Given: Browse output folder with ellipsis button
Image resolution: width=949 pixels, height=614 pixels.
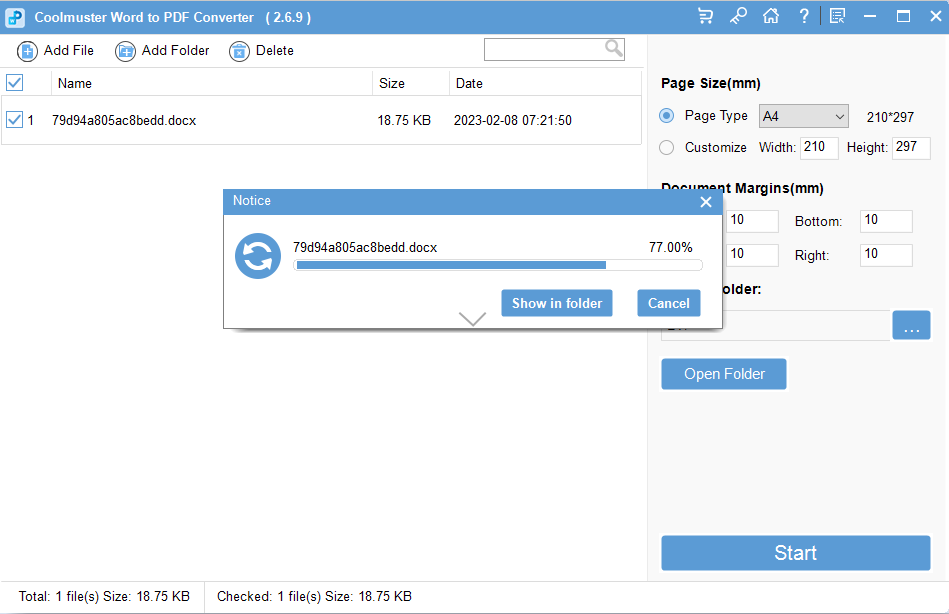Looking at the screenshot, I should pos(911,326).
